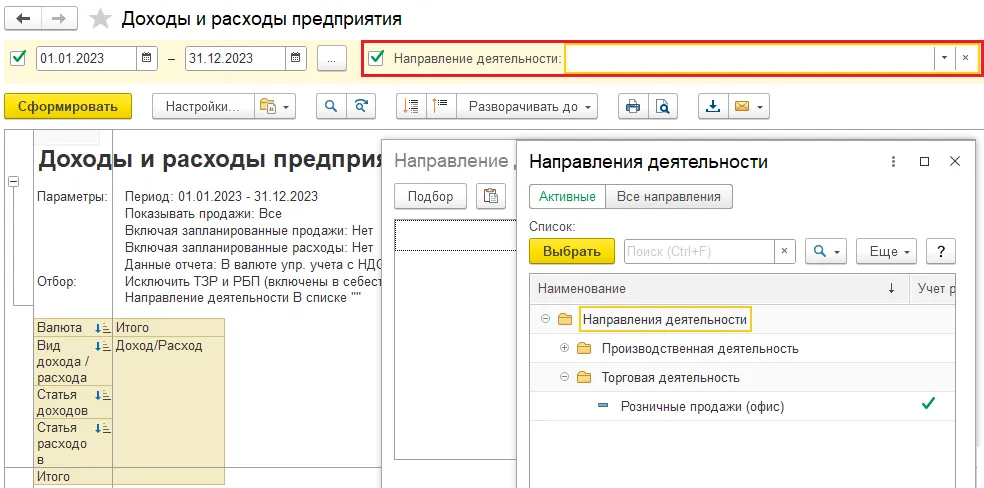The height and width of the screenshot is (488, 984).
Task: Collapse the Торговая деятельность folder
Action: pyautogui.click(x=564, y=377)
